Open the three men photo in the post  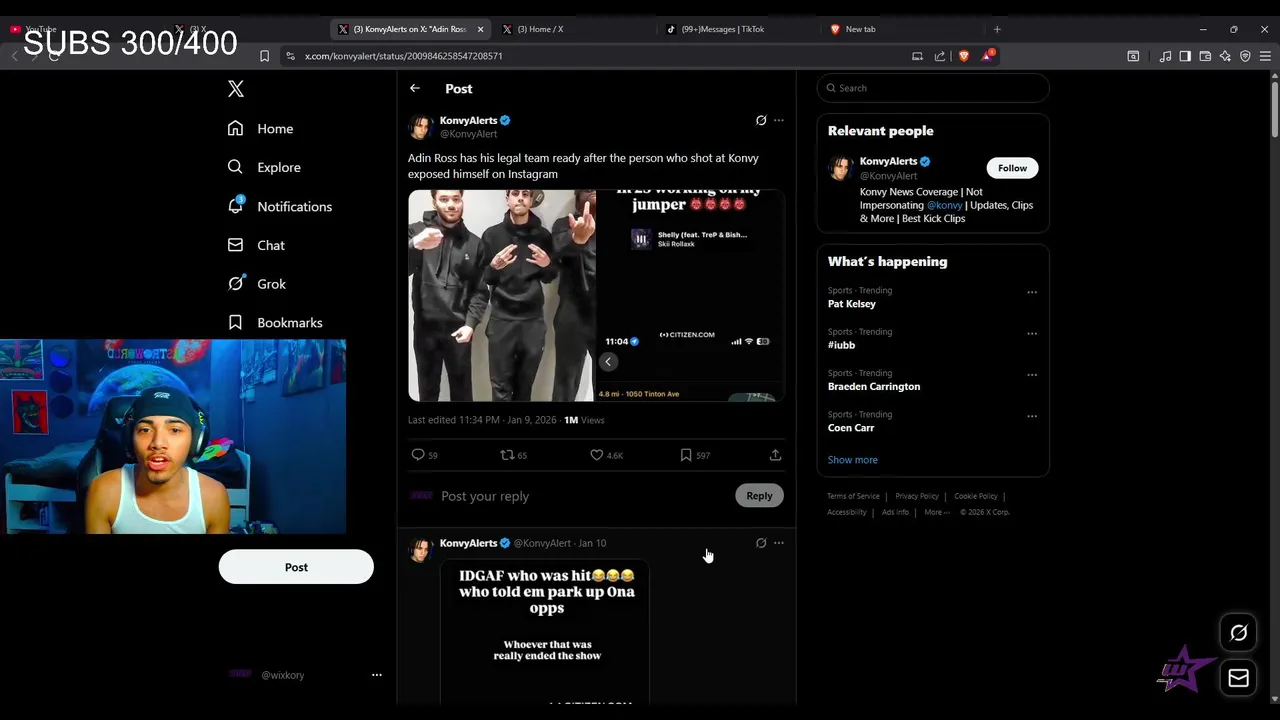click(x=502, y=295)
